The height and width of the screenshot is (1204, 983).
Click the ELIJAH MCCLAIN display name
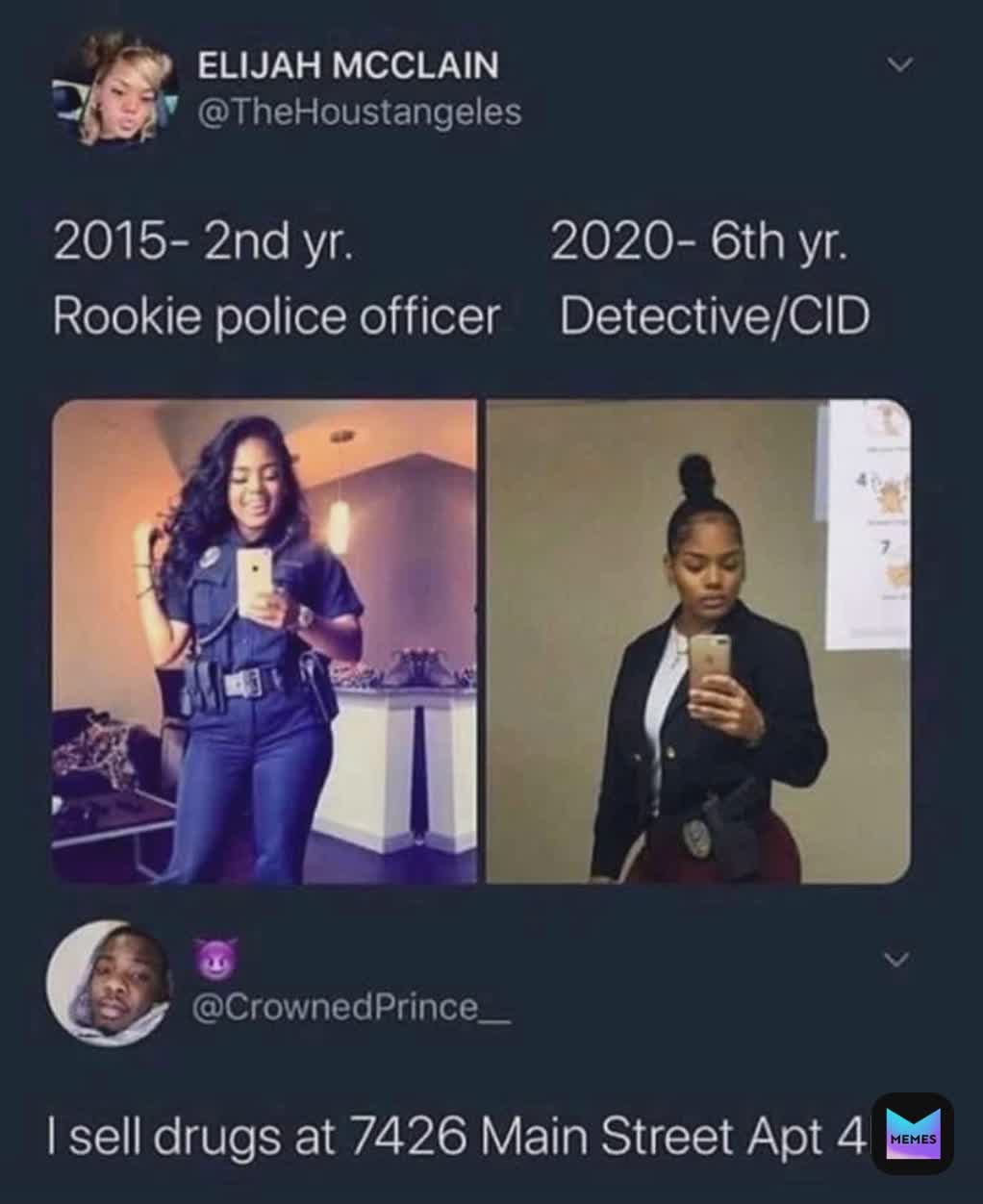click(348, 65)
